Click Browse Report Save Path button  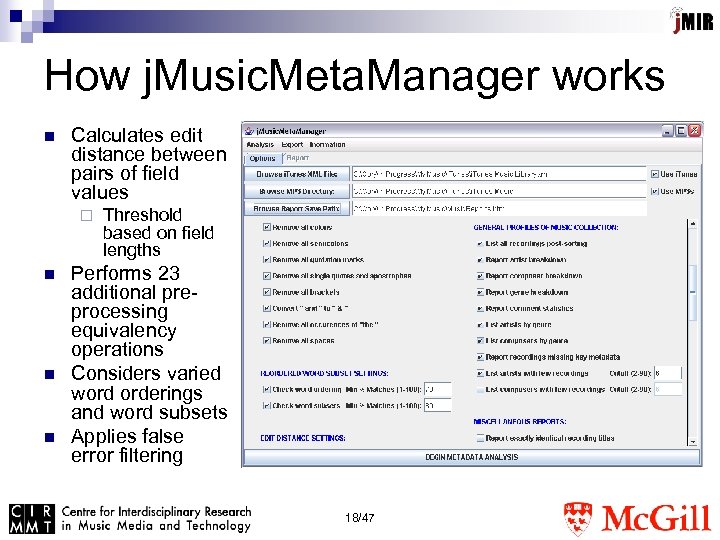pos(297,208)
